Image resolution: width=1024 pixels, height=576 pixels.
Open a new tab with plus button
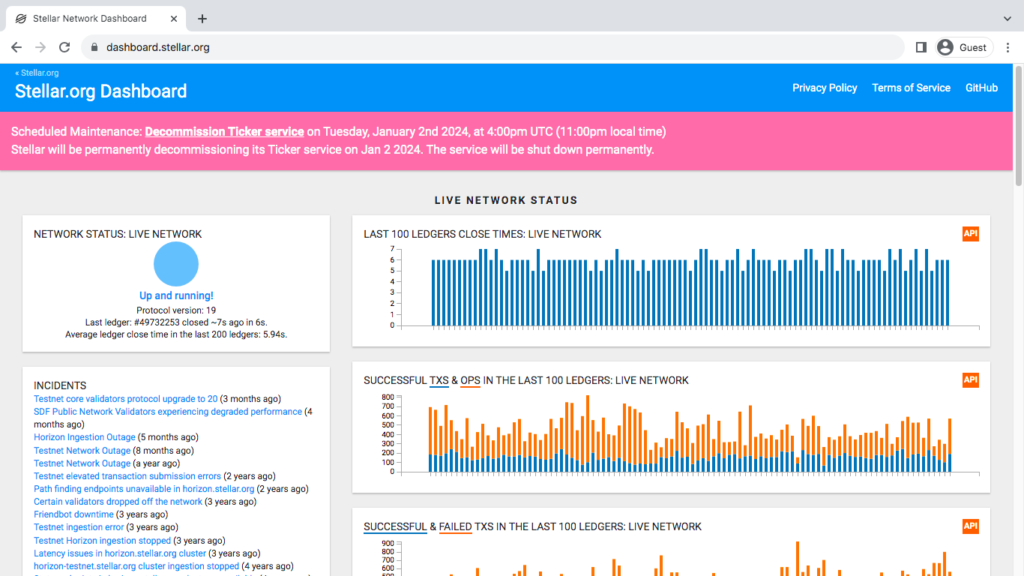(202, 18)
